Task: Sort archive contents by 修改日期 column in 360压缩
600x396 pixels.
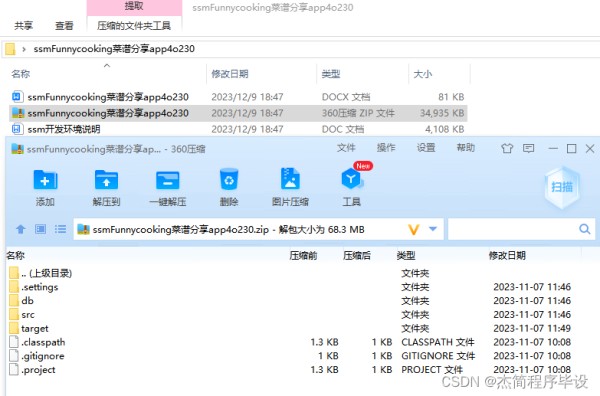Action: click(507, 255)
